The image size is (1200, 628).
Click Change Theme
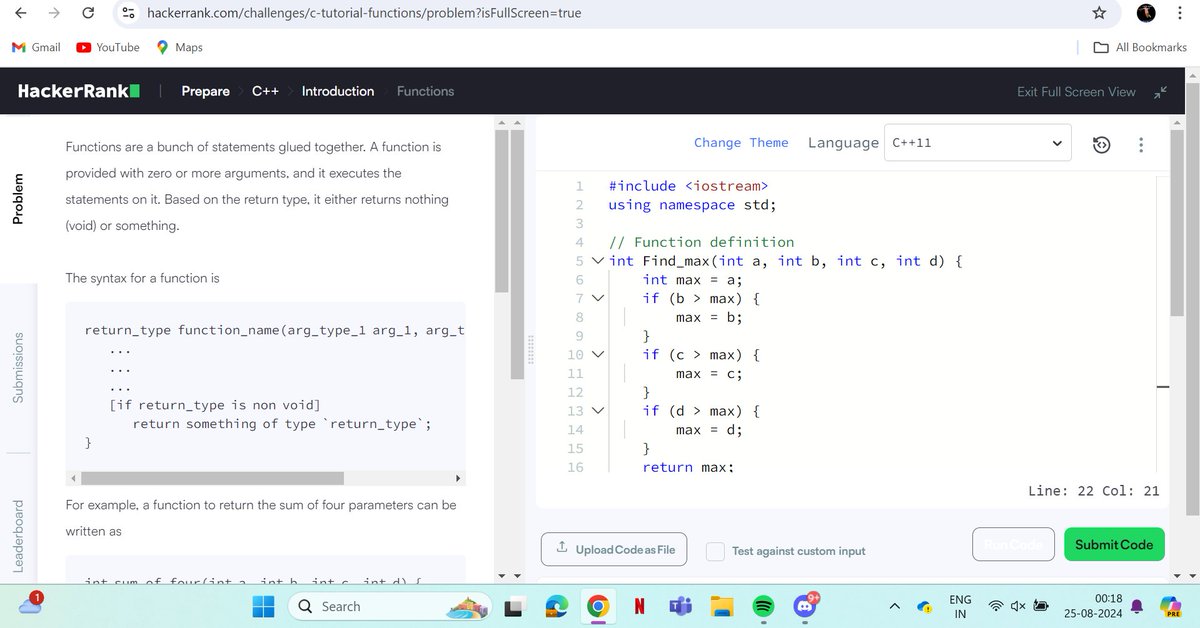click(741, 143)
